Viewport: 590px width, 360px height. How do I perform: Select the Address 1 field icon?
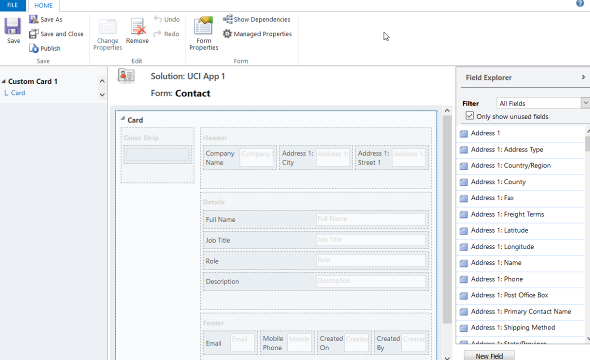click(464, 134)
